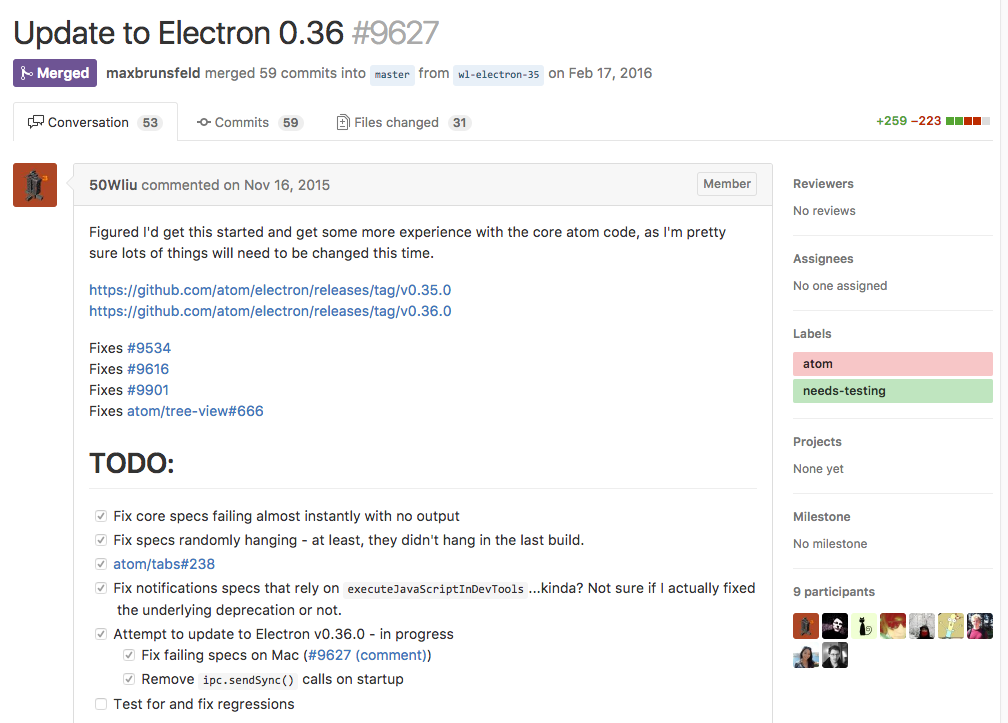
Task: Check the 'Test for and fix regressions' checkbox
Action: 101,704
